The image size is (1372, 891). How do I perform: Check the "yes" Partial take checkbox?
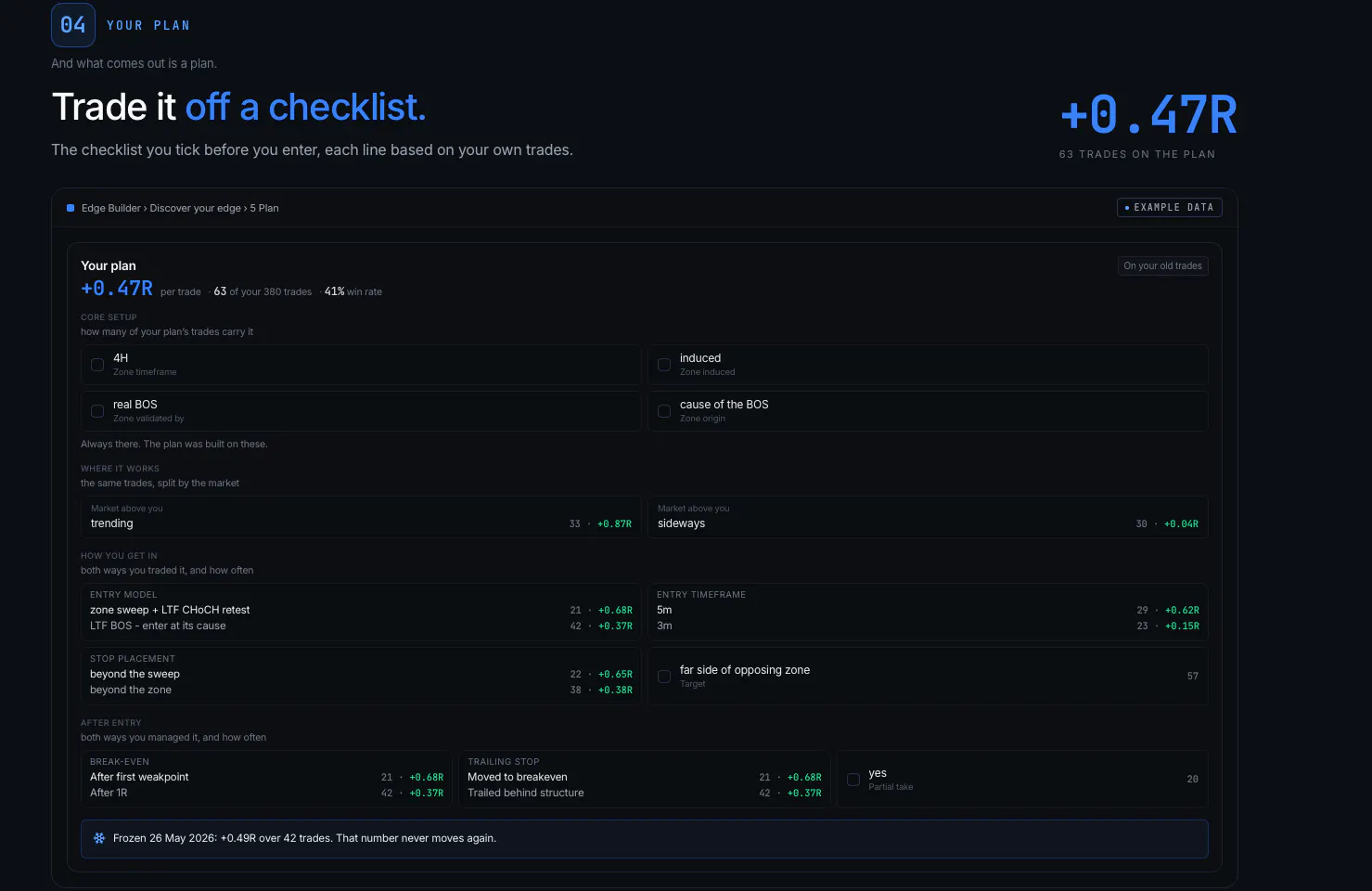click(x=853, y=780)
